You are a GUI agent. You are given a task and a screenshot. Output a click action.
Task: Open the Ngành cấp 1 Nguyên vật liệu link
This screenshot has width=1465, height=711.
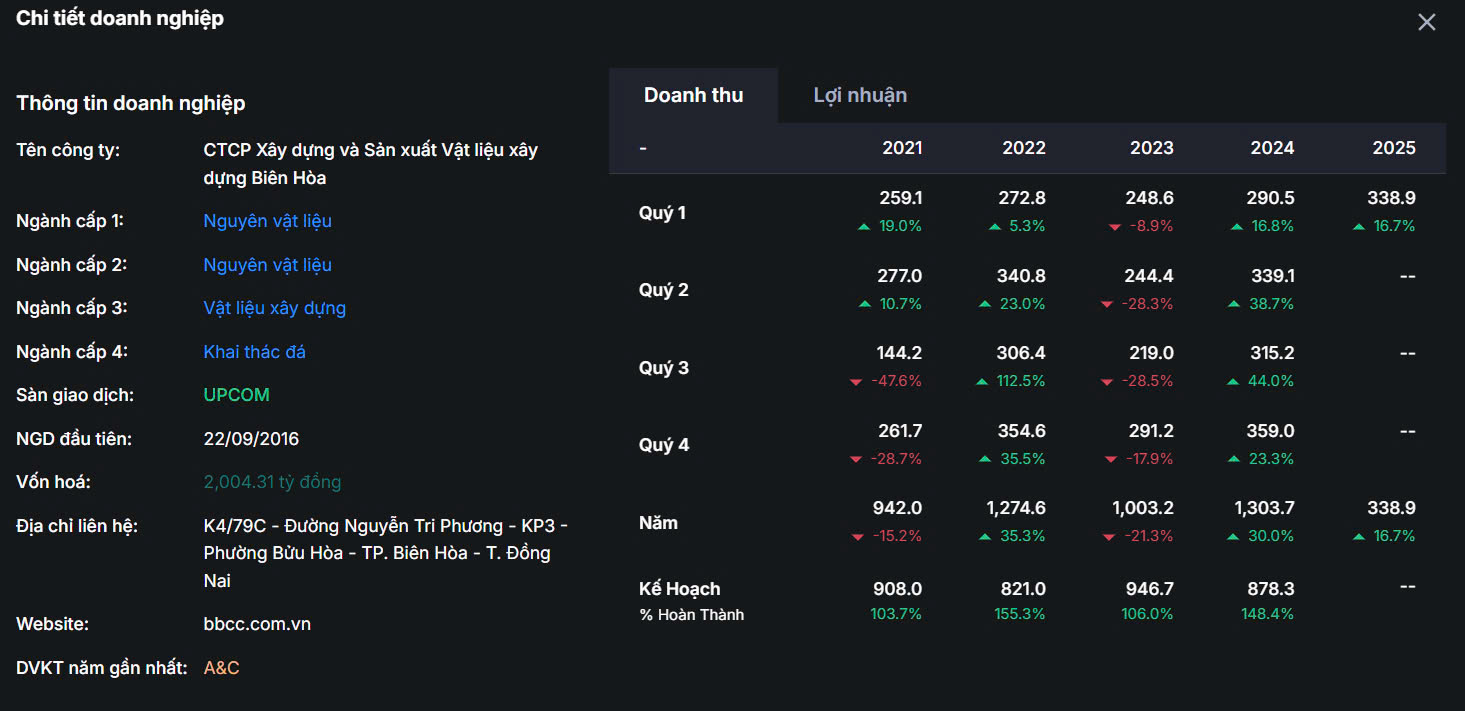point(267,221)
